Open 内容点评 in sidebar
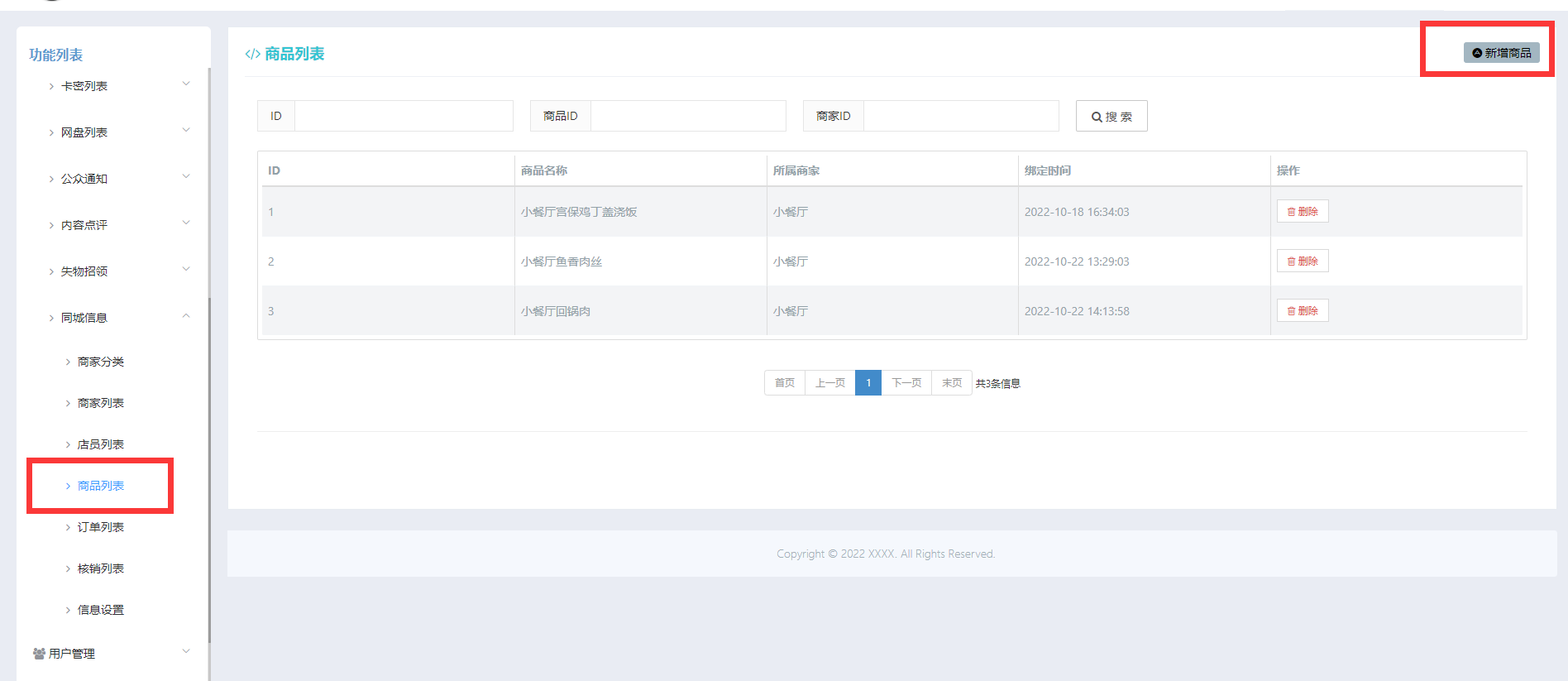The image size is (1568, 681). point(84,225)
